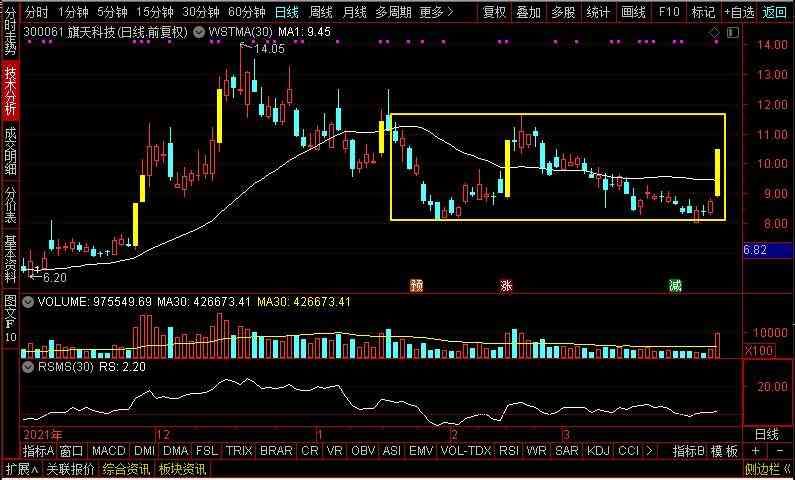Expand the RSMS(30) indicator dropdown arrow

(27, 366)
